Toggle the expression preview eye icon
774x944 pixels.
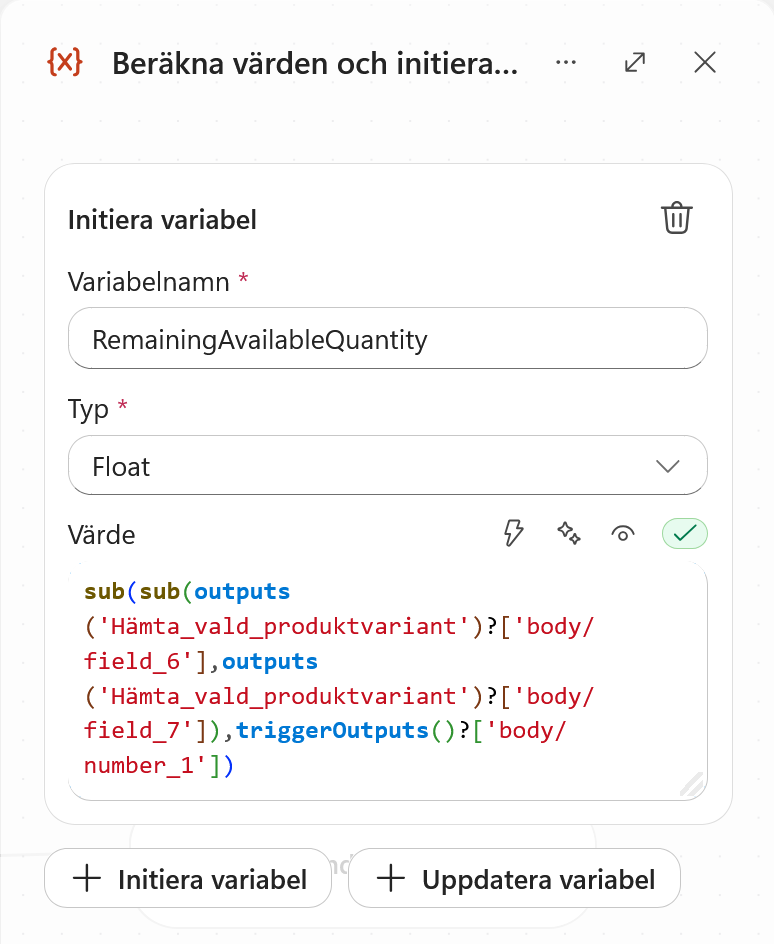click(x=623, y=533)
